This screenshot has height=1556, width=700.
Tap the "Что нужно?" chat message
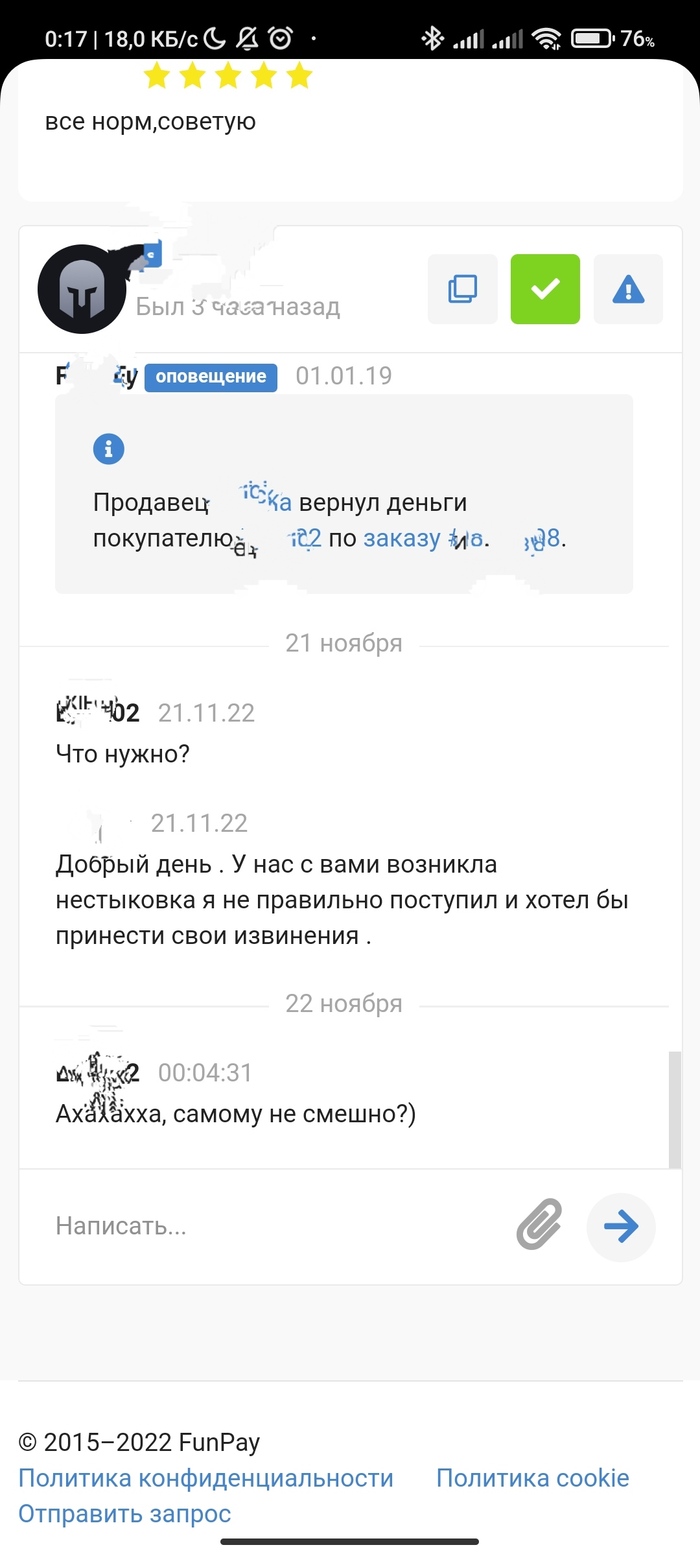(123, 754)
